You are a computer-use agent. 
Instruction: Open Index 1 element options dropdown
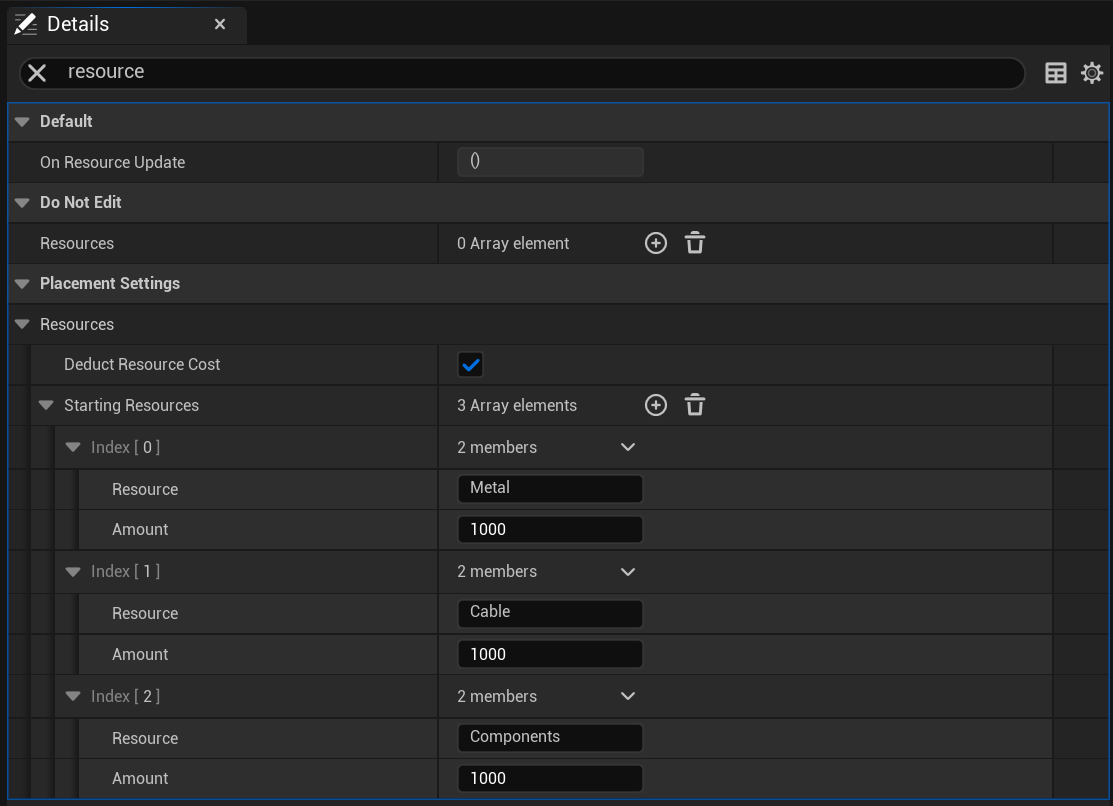click(627, 572)
